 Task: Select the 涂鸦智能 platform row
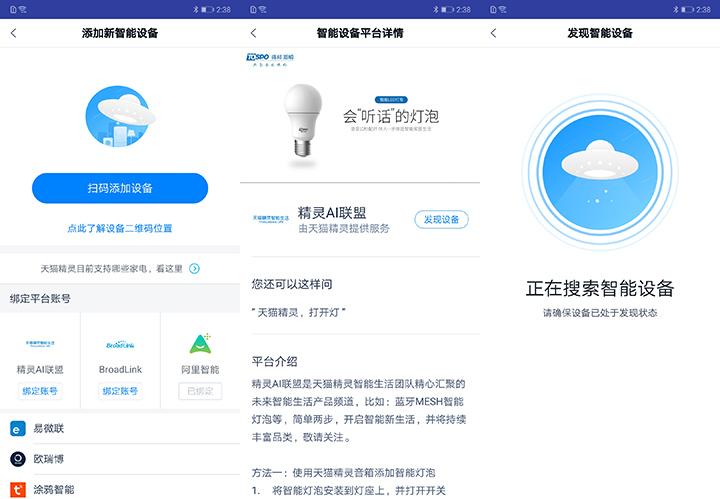tap(120, 488)
